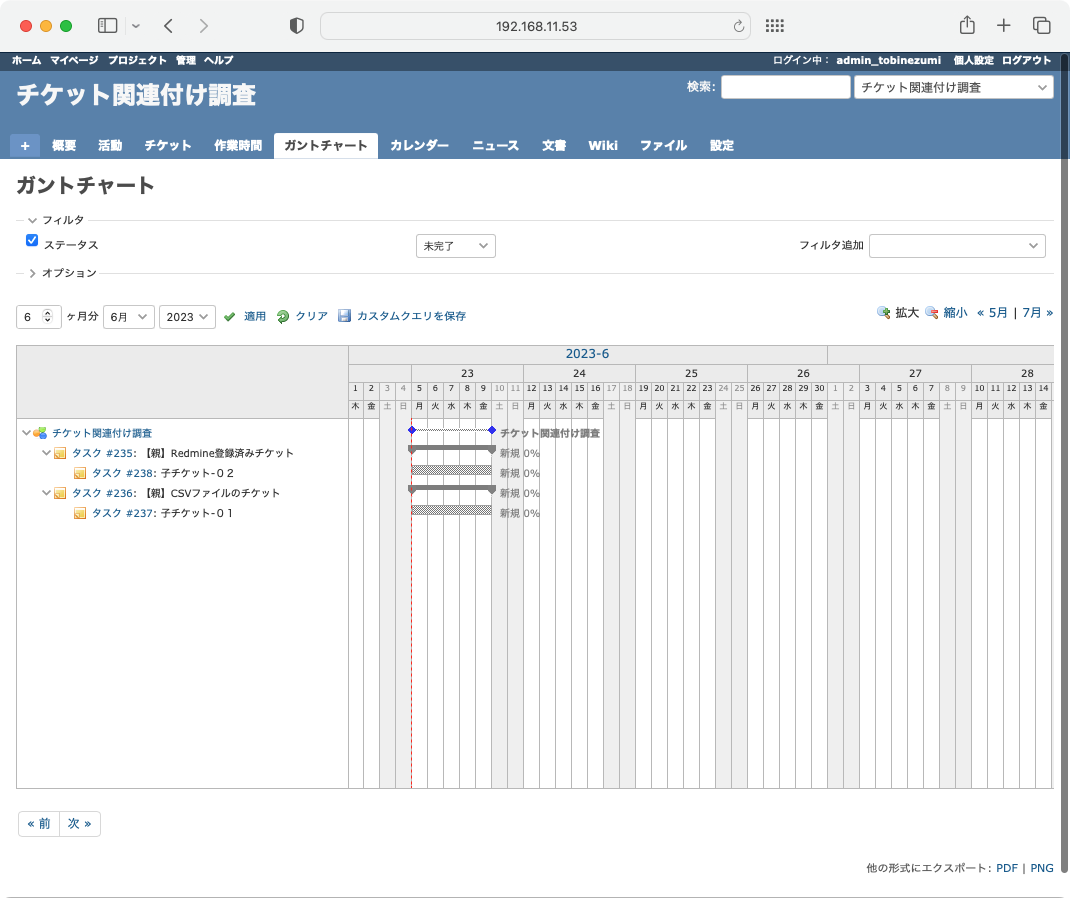Click inside the 検索 search field
Viewport: 1070px width, 898px height.
[x=785, y=87]
